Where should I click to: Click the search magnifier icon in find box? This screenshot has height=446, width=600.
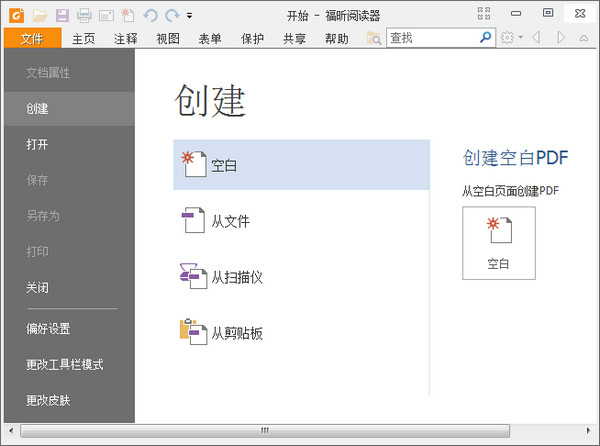486,38
